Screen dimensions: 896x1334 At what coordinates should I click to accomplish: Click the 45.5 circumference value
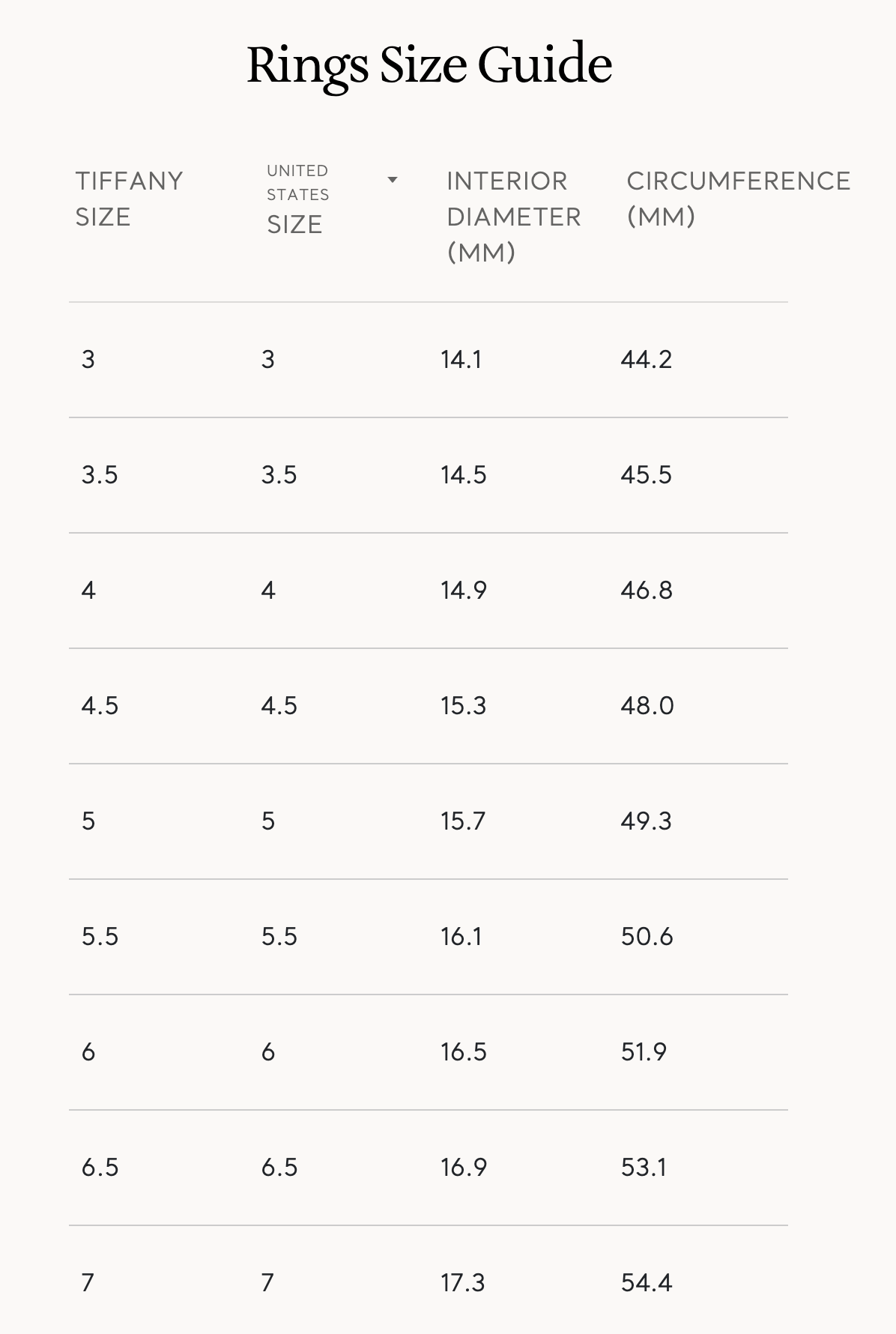pos(646,475)
